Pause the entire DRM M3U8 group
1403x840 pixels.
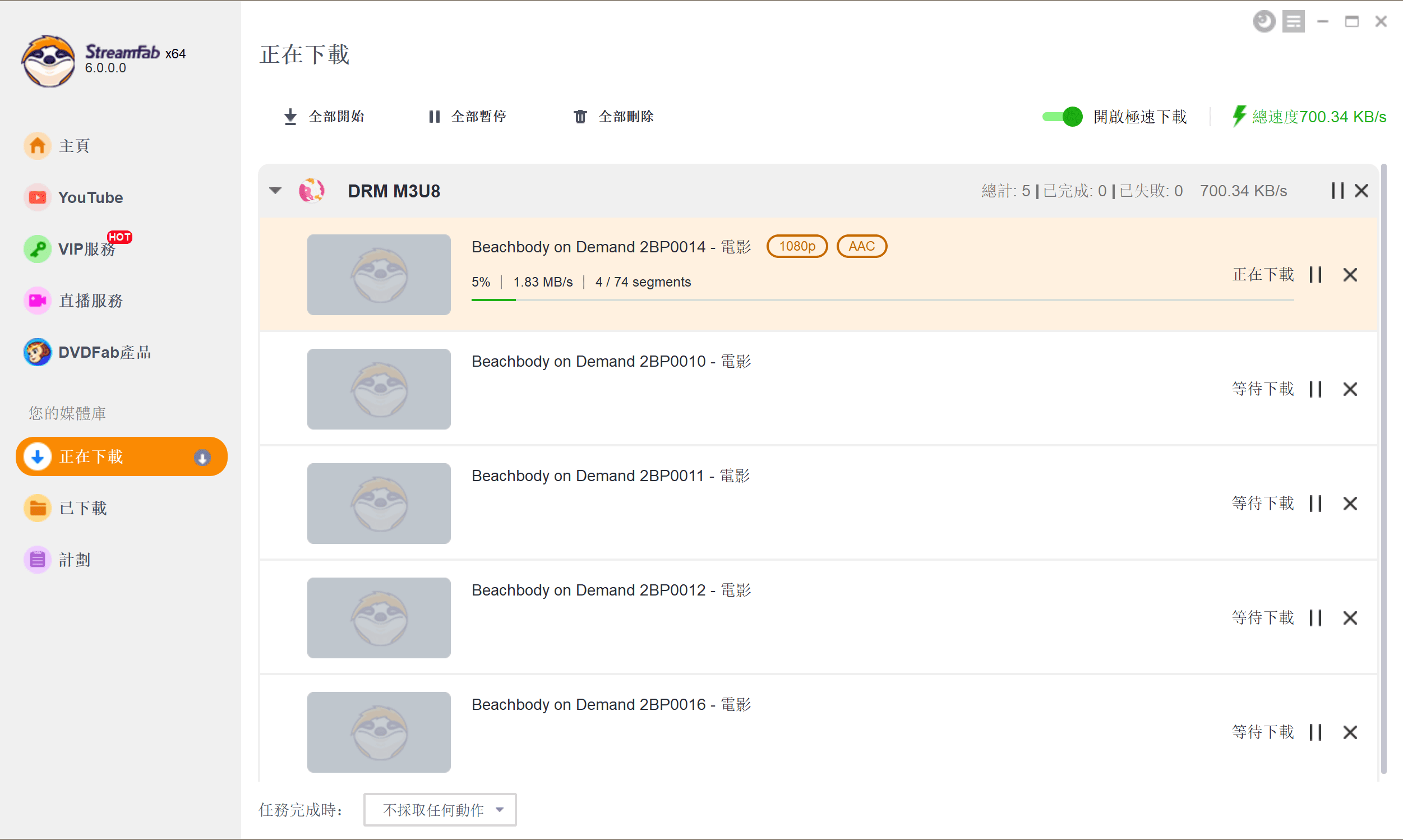pos(1337,191)
